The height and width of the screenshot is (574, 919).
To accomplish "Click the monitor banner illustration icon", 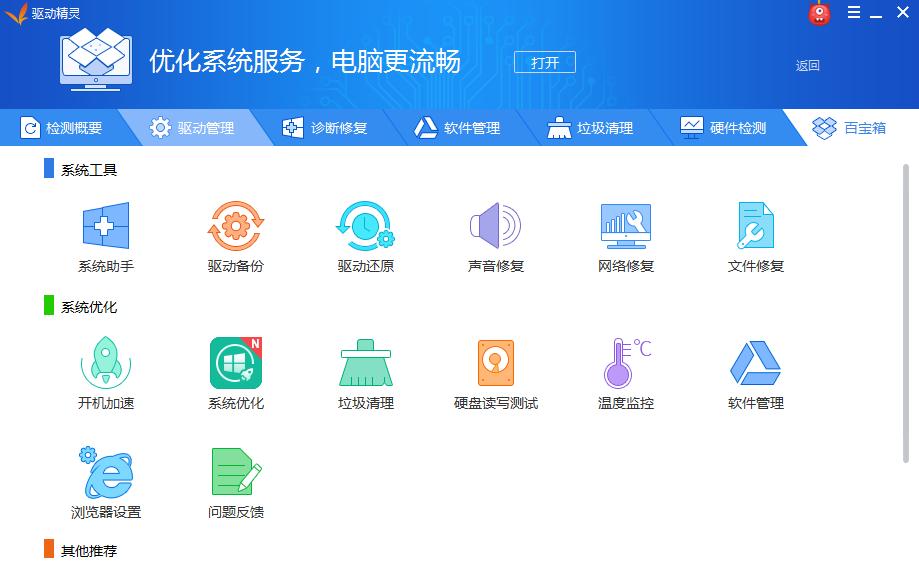I will pos(96,60).
